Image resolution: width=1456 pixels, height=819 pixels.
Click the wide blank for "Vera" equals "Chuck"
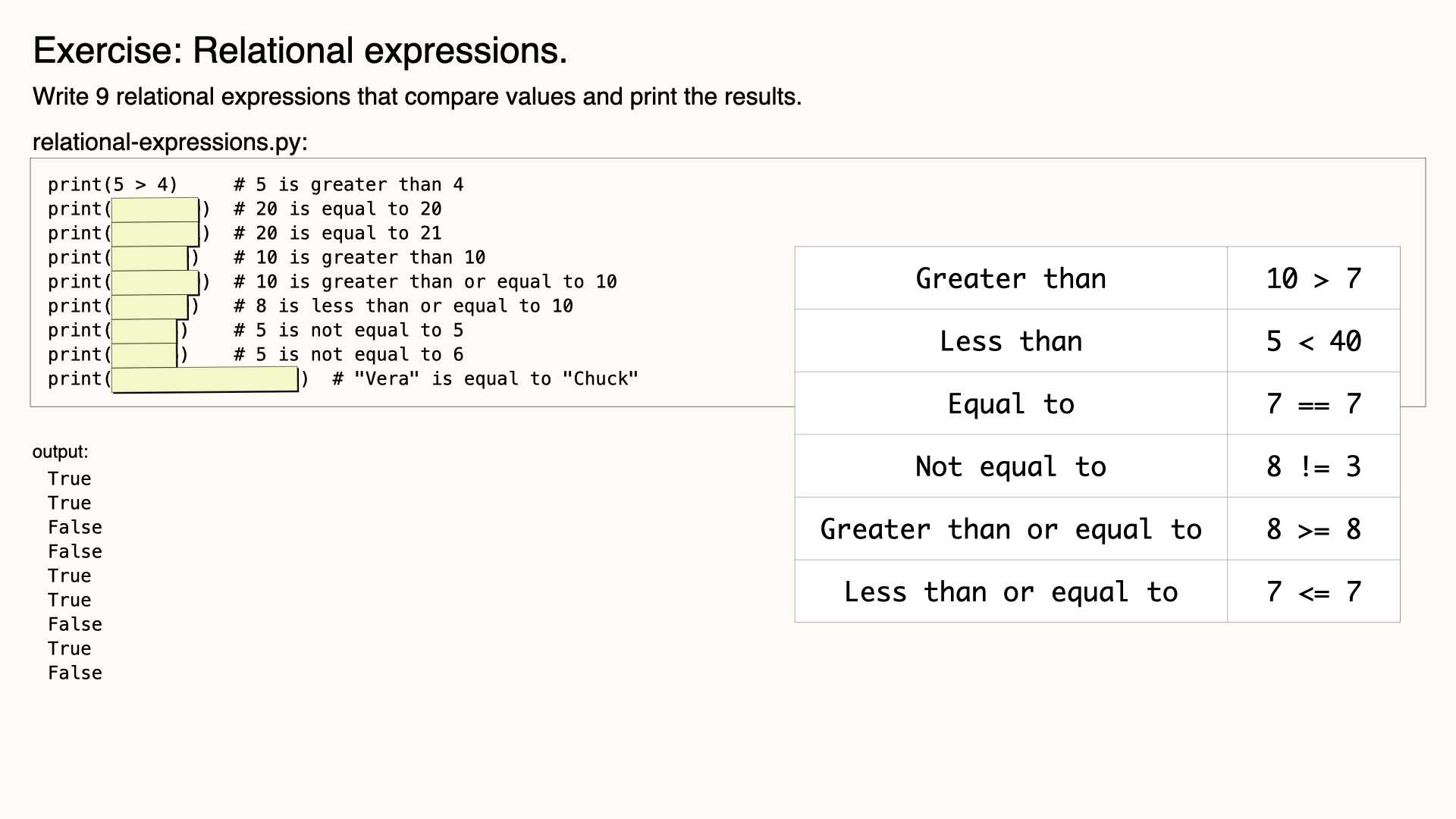pos(205,379)
